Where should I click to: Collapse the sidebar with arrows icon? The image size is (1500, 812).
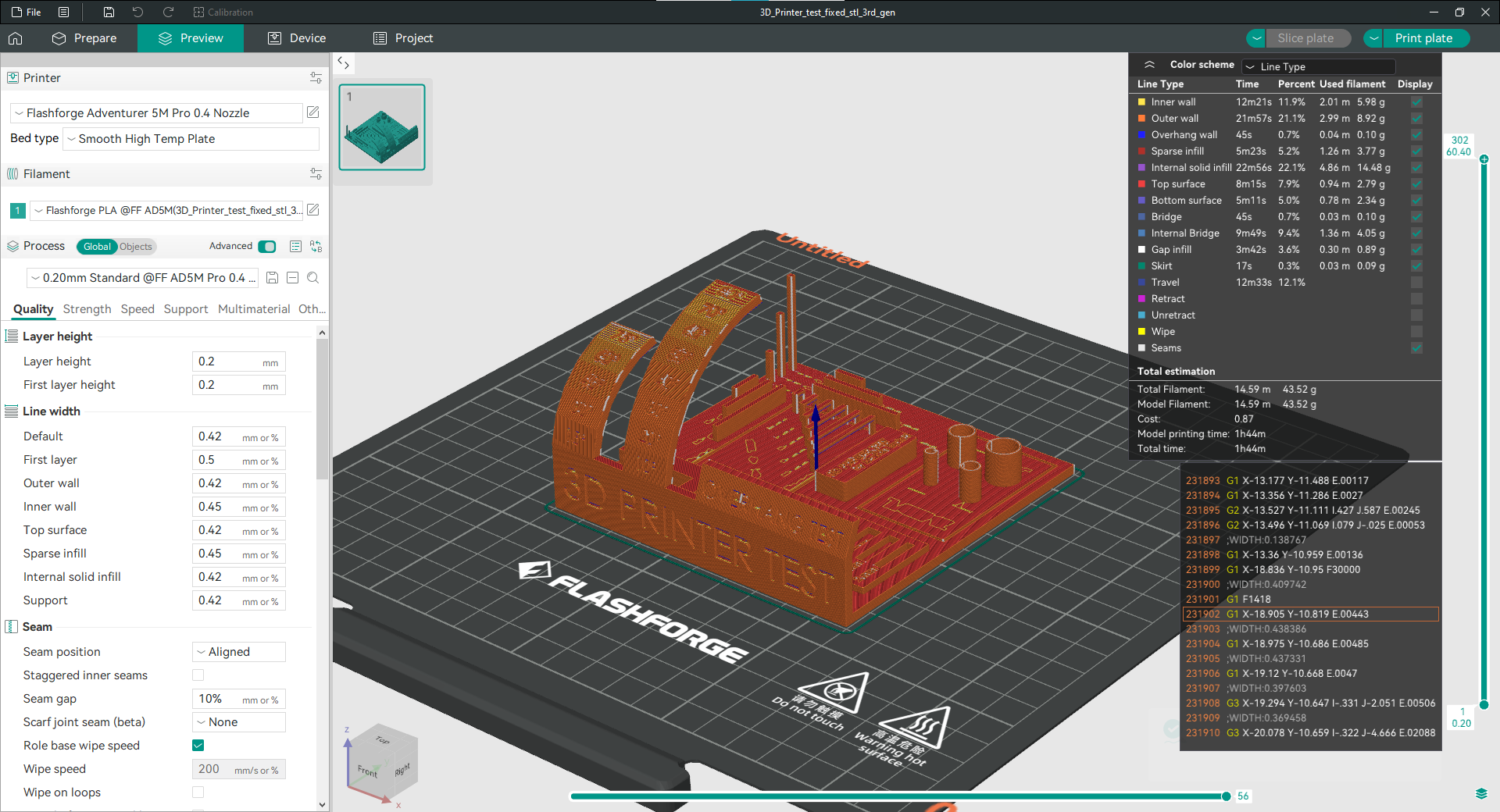point(343,63)
